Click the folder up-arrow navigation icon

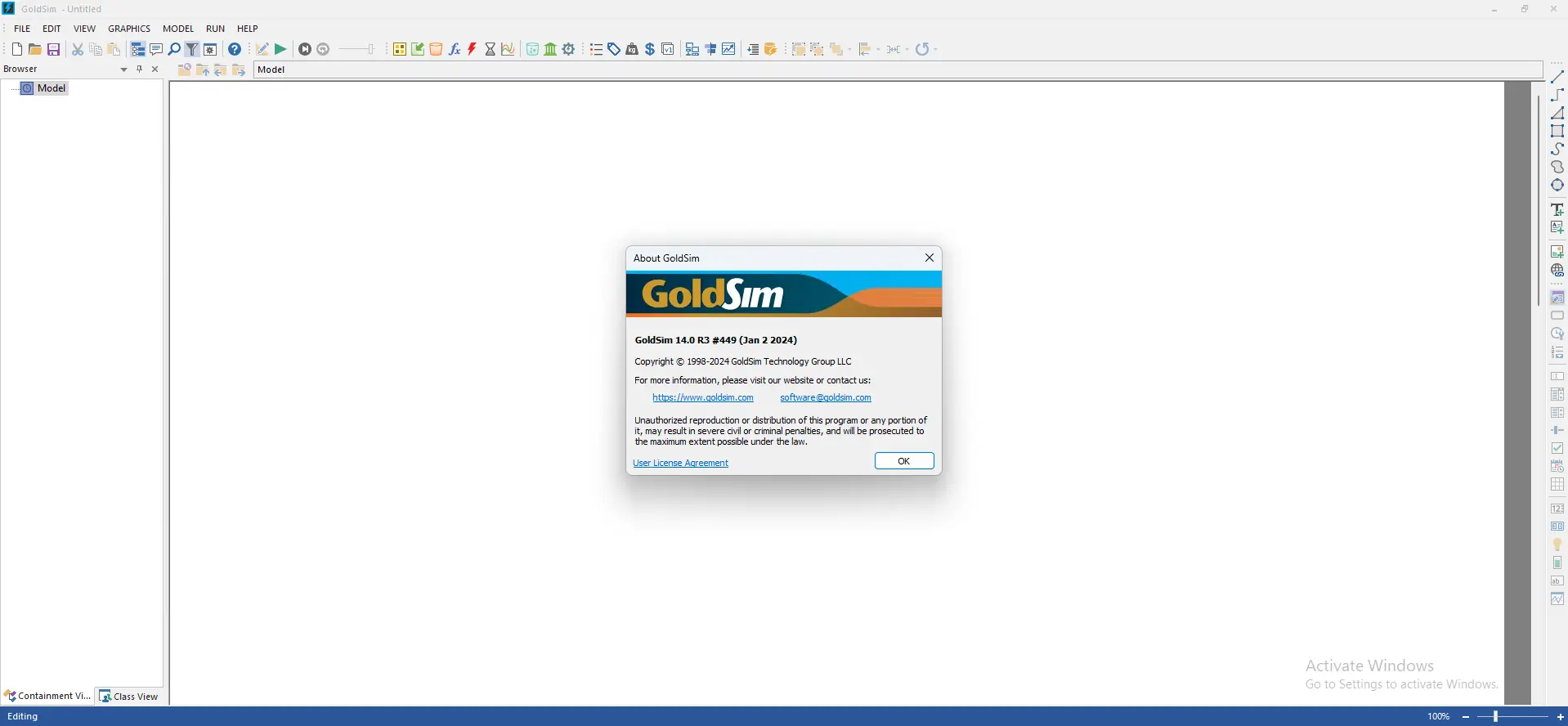[203, 70]
